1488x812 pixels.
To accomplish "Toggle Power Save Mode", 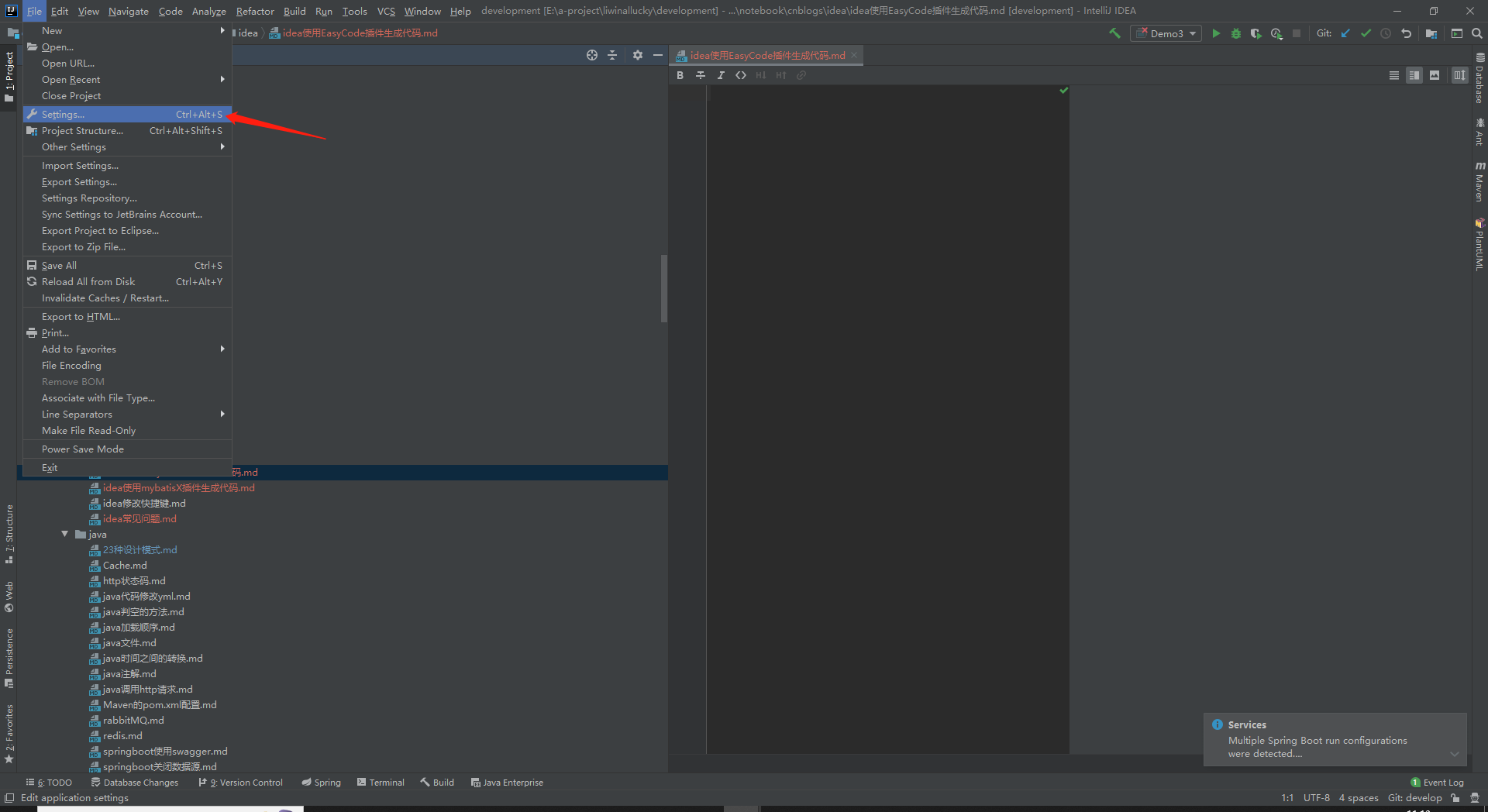I will coord(127,449).
